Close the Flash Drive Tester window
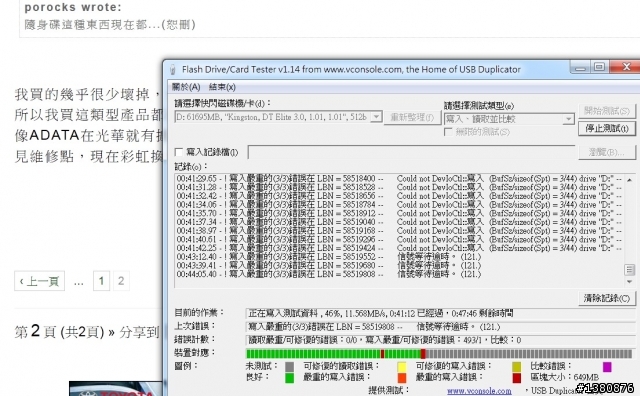The width and height of the screenshot is (640, 396). tap(626, 67)
